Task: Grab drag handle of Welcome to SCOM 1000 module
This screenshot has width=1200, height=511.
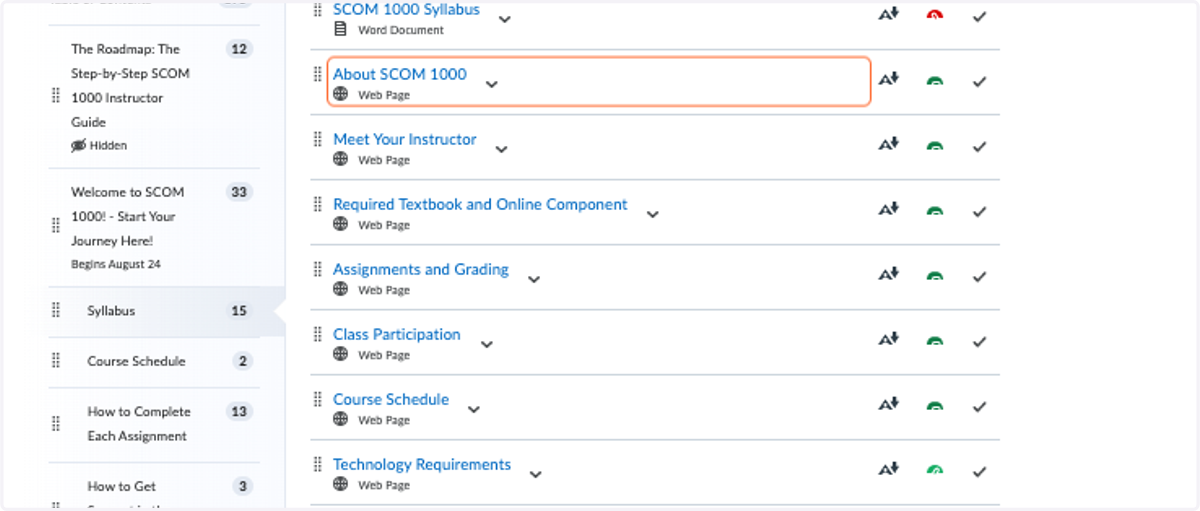Action: coord(56,226)
